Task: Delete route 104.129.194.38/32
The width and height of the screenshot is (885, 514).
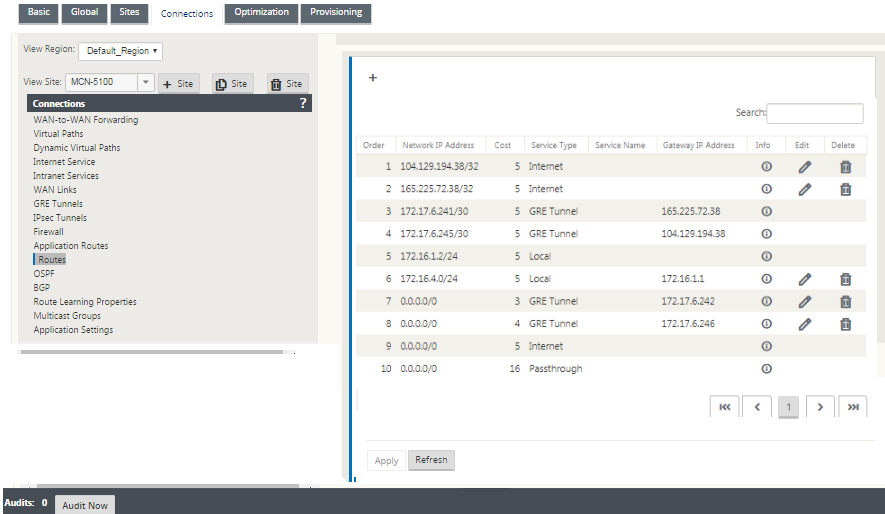Action: click(845, 166)
